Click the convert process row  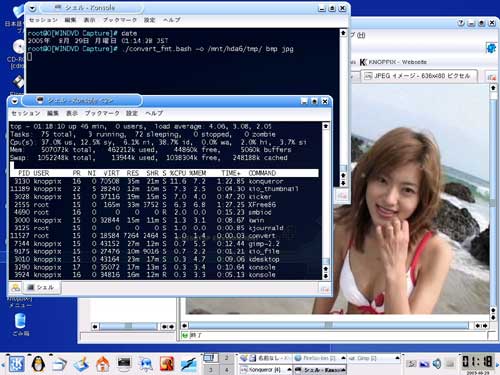pos(164,236)
